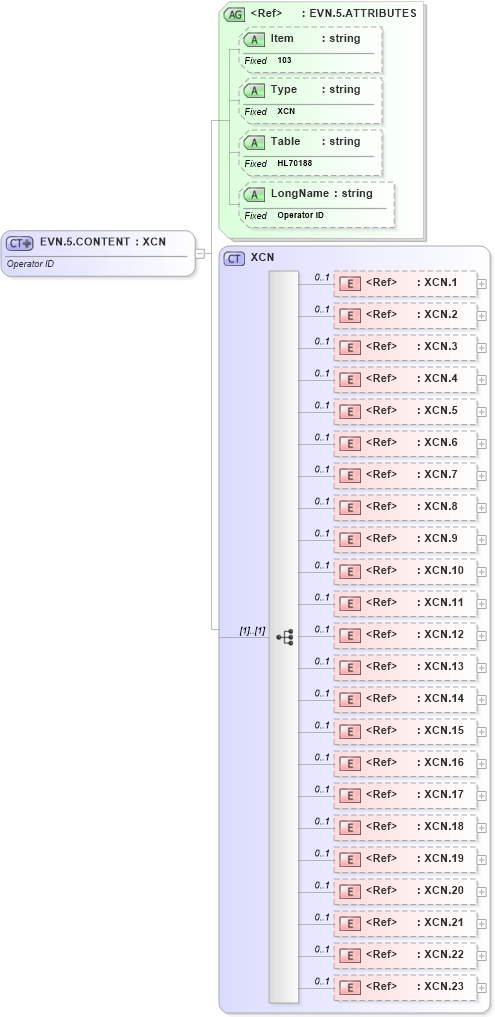Click the A icon beside Type attribute
Screen dimensions: 495x1017
(255, 90)
